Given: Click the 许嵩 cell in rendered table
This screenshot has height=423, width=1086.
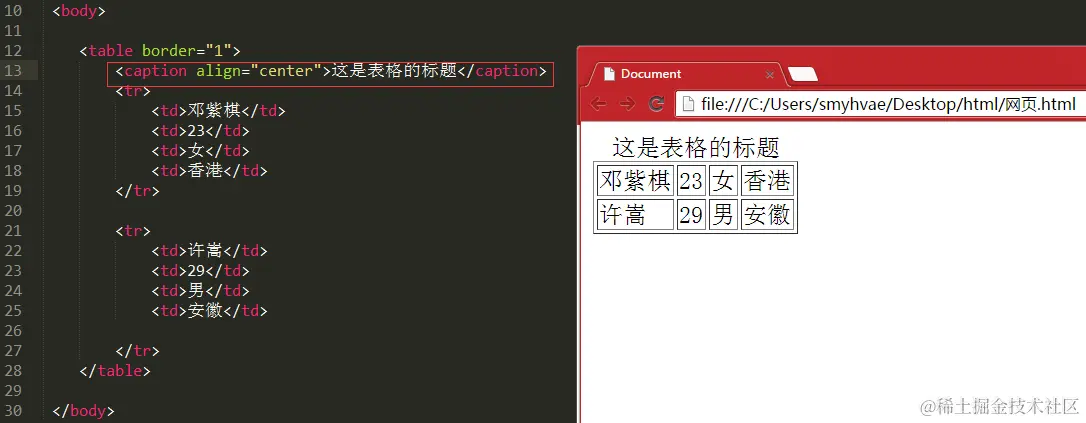Looking at the screenshot, I should [635, 215].
